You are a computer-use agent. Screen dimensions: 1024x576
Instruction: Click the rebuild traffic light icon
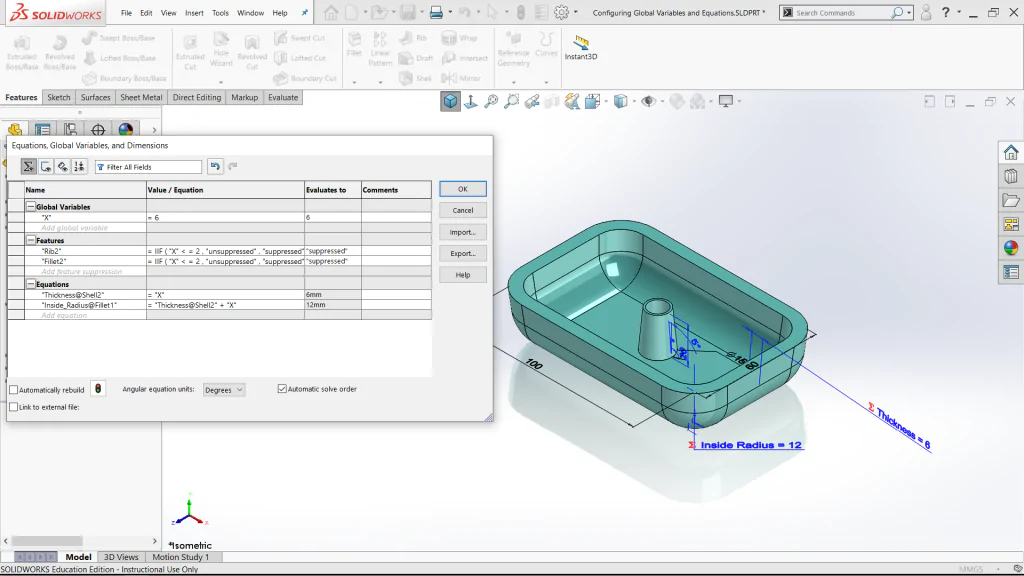[98, 389]
